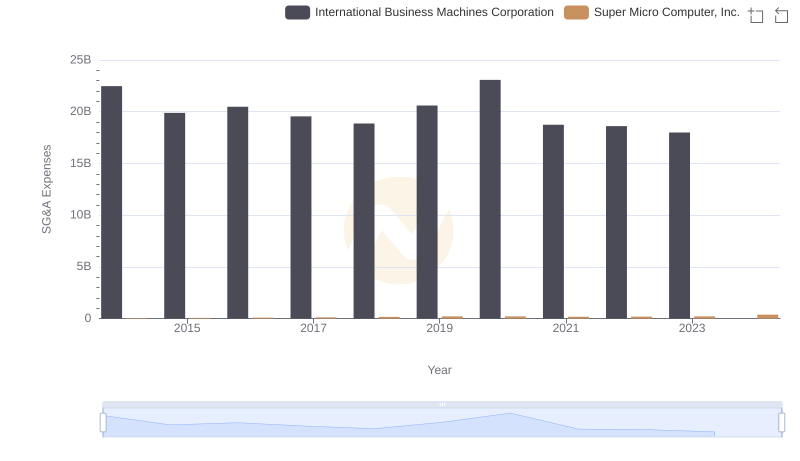Toggle International Business Machines Corporation legend series

pos(419,12)
